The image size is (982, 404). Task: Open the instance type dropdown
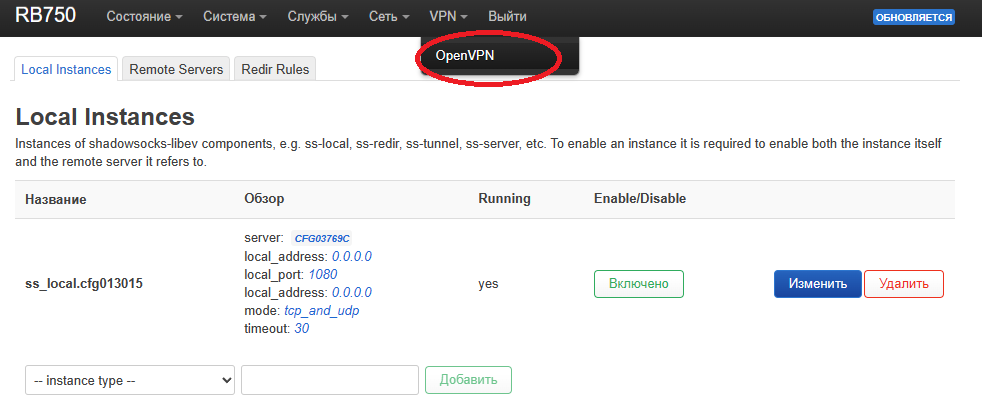click(x=130, y=380)
